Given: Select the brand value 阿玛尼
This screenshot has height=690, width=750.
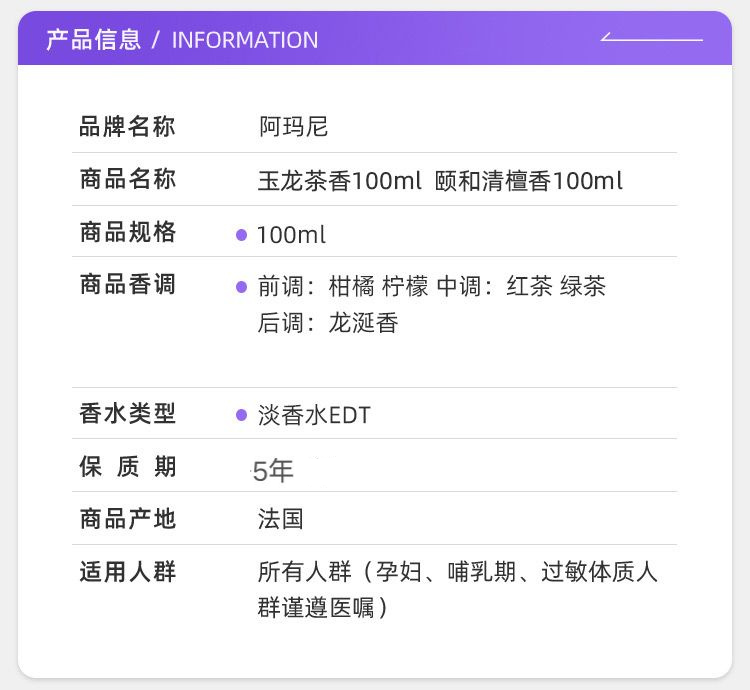Looking at the screenshot, I should click(293, 127).
